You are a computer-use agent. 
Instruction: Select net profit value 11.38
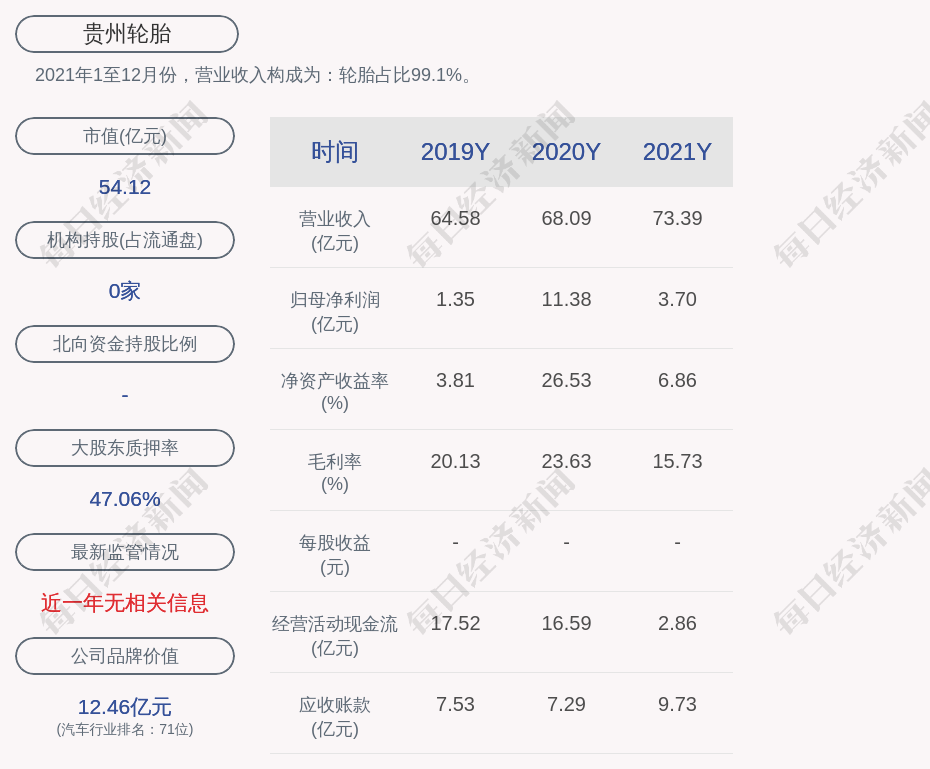pyautogui.click(x=566, y=299)
